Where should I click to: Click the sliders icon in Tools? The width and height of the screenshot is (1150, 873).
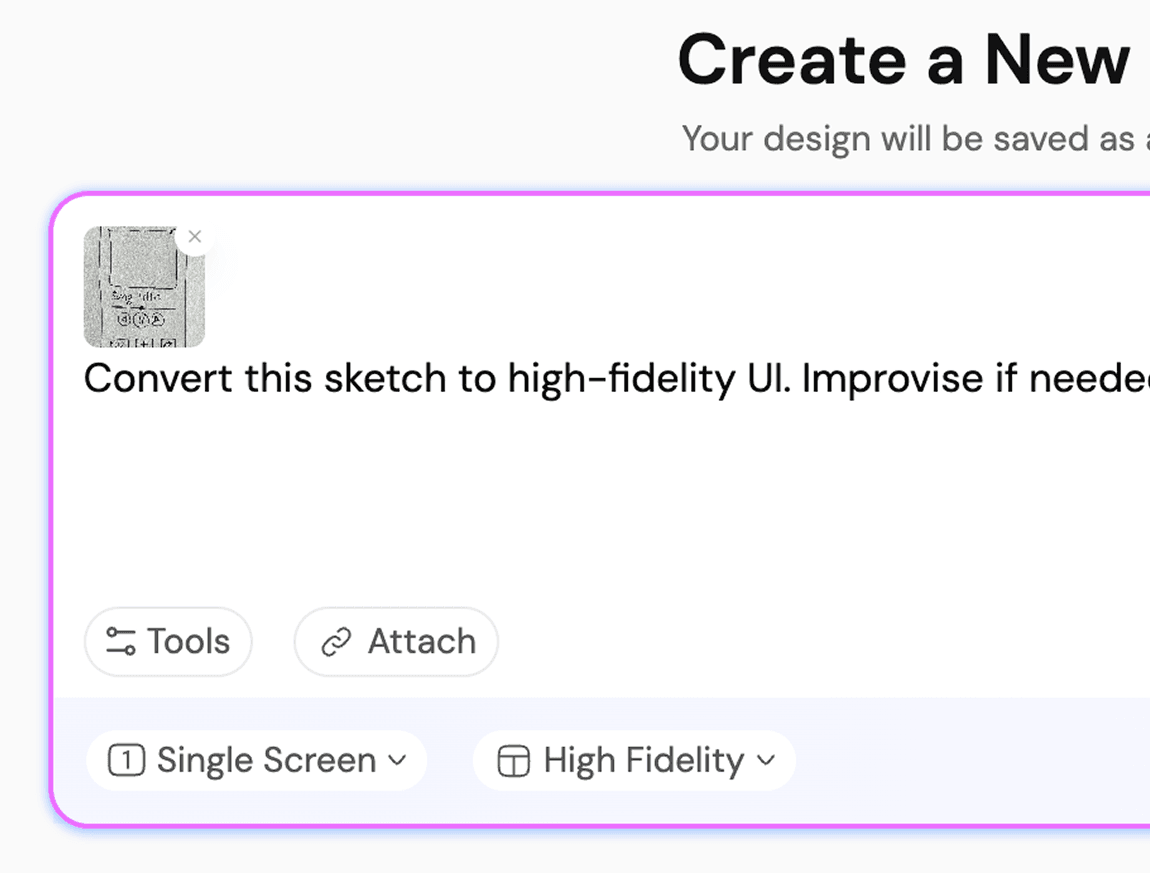click(x=120, y=641)
